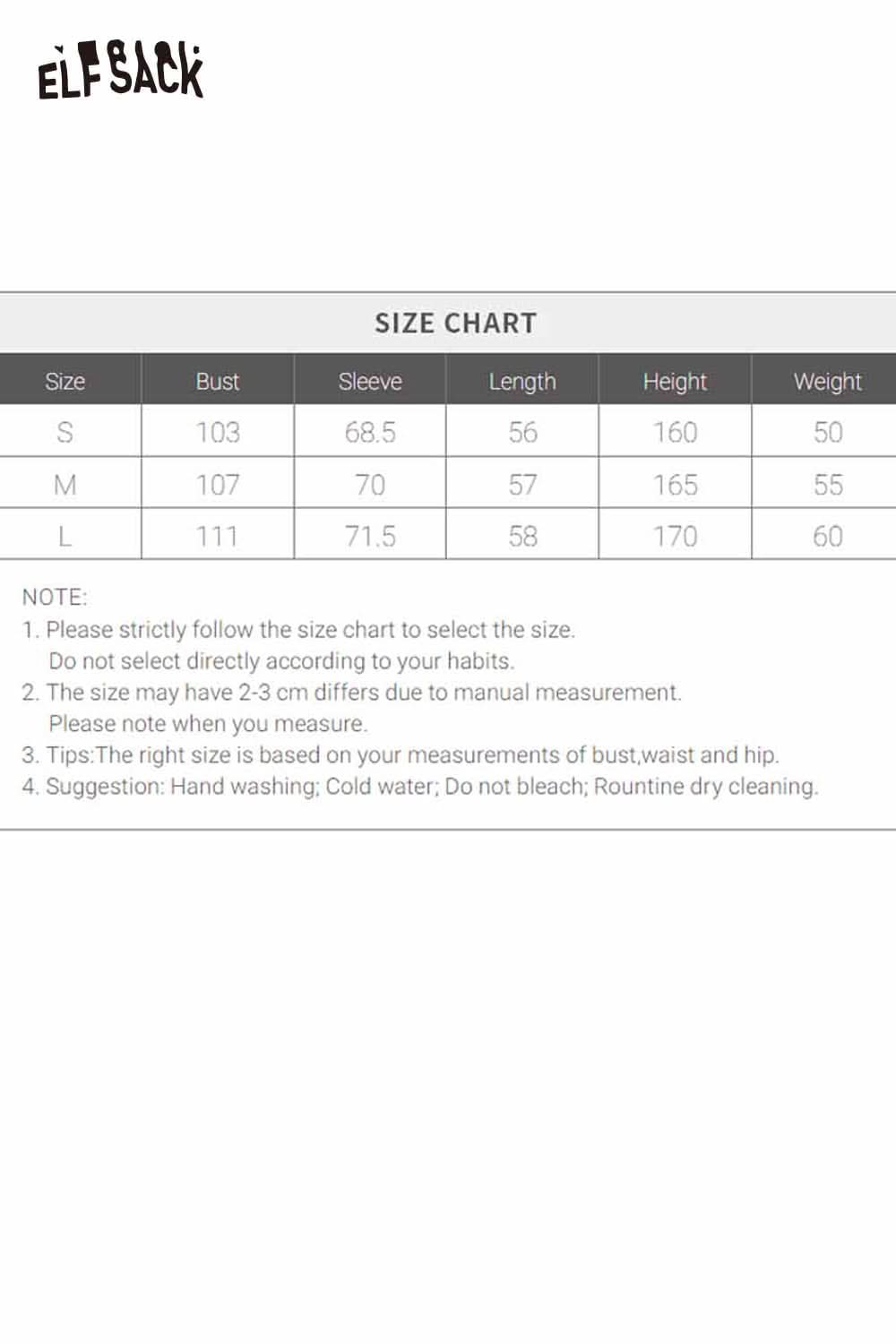896x1344 pixels.
Task: Select the S size row label
Action: (65, 433)
